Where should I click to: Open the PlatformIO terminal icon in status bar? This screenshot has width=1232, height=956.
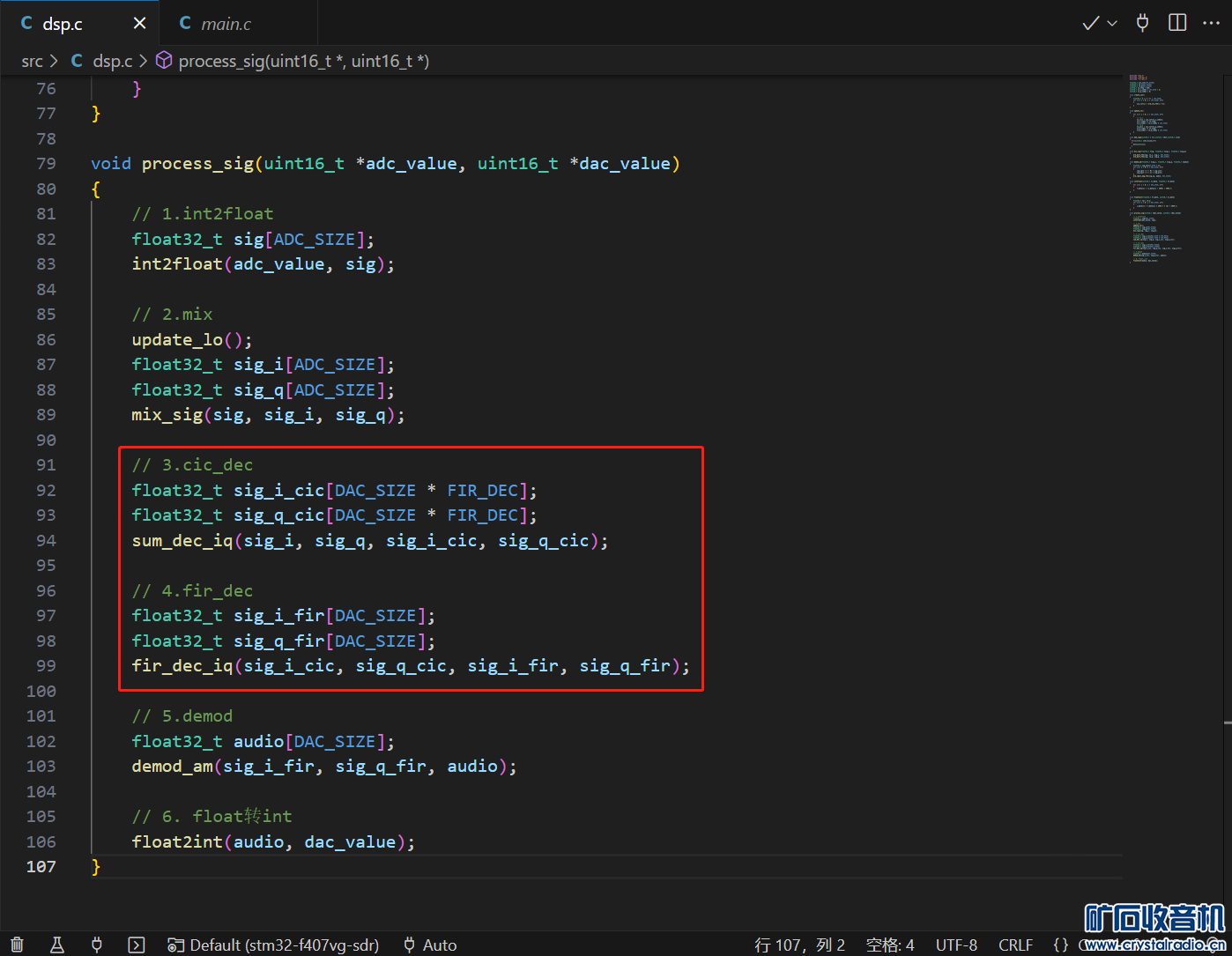tap(137, 945)
